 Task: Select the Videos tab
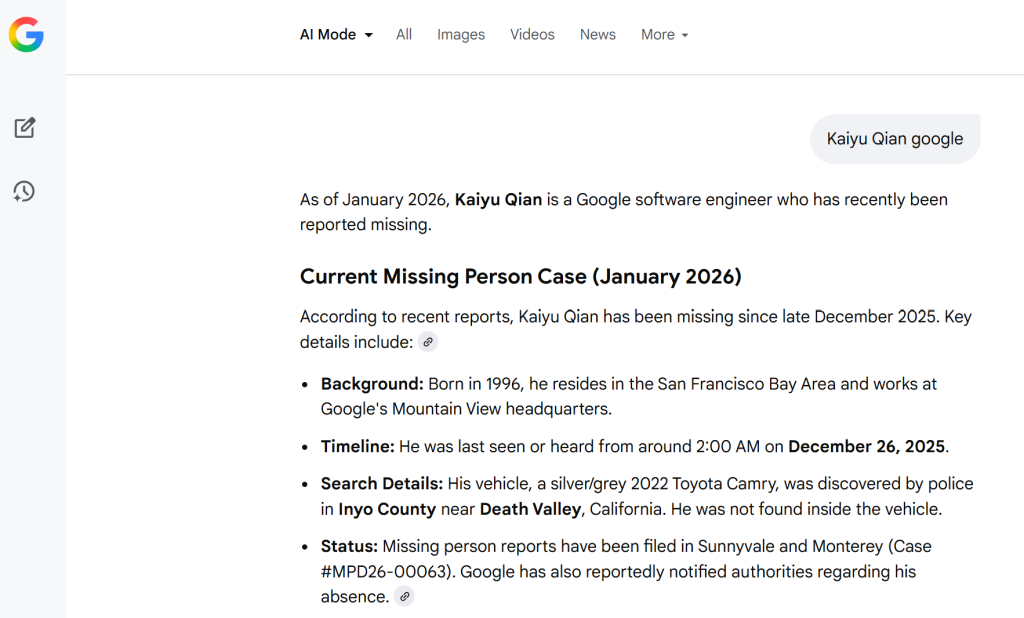pyautogui.click(x=532, y=34)
